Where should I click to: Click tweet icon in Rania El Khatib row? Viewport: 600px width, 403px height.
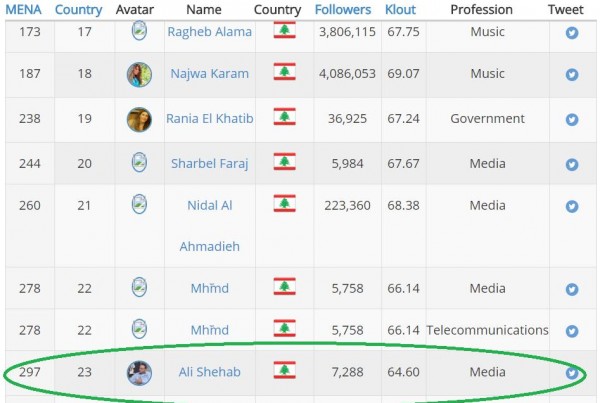click(572, 119)
